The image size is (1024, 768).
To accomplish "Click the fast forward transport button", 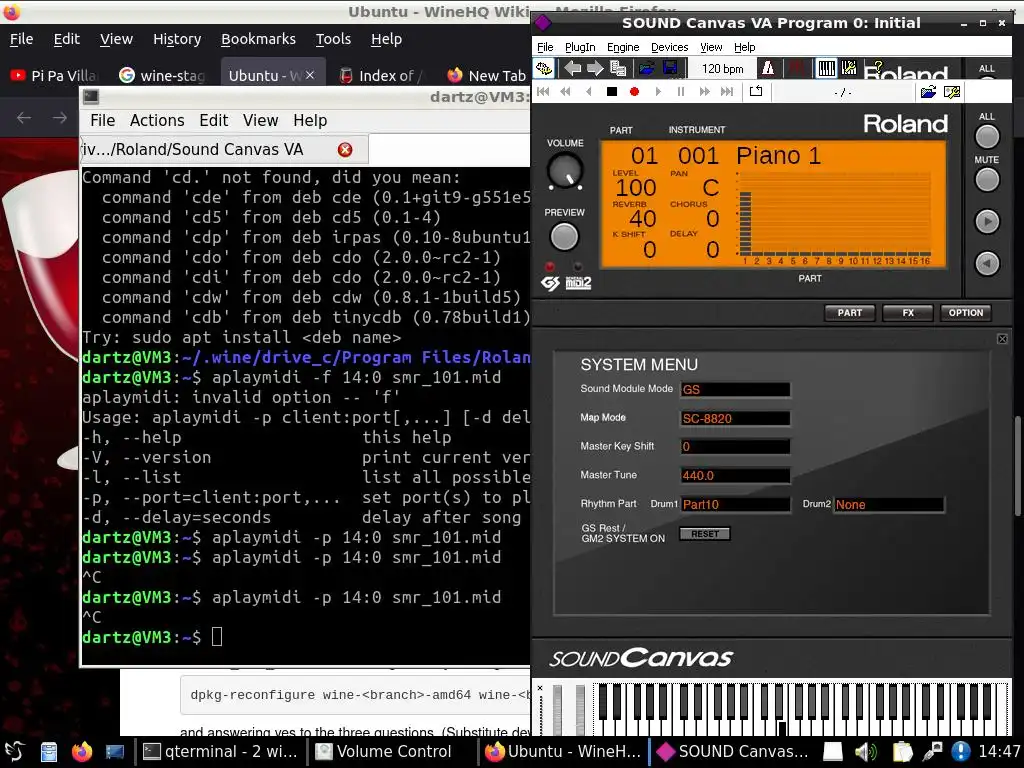I will point(704,92).
